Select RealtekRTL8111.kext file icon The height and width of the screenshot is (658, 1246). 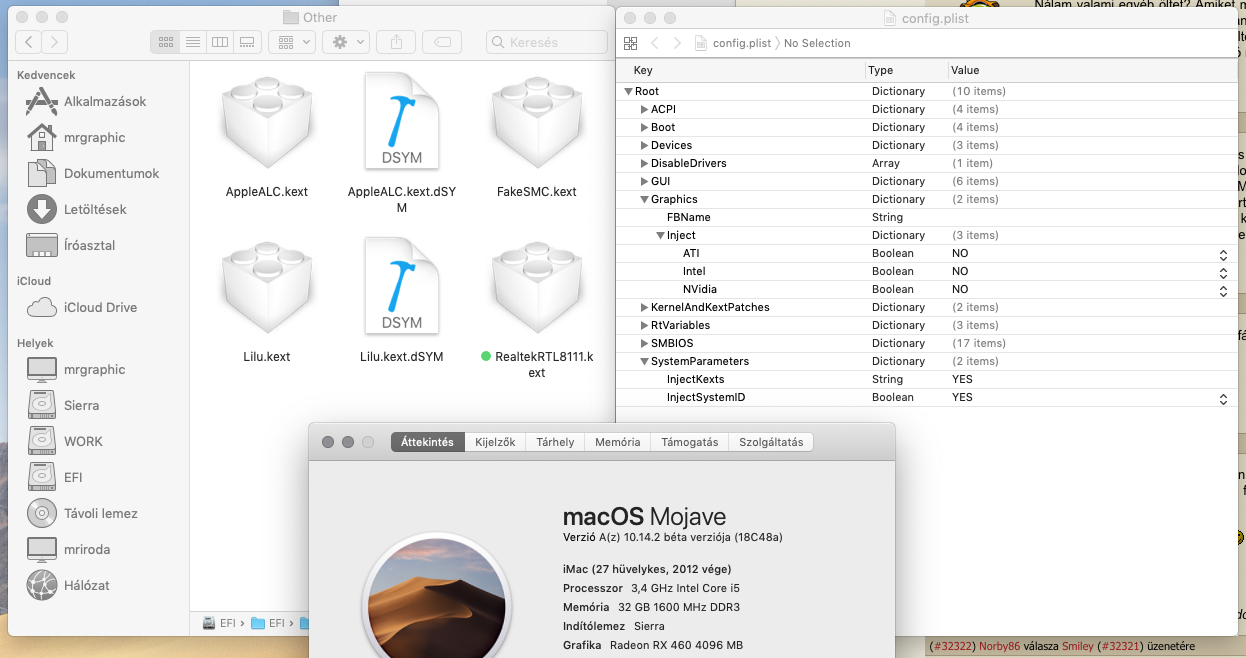click(x=536, y=285)
